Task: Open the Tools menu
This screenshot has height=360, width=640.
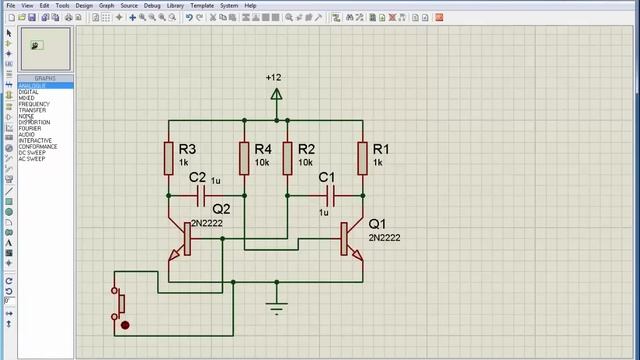Action: [62, 6]
